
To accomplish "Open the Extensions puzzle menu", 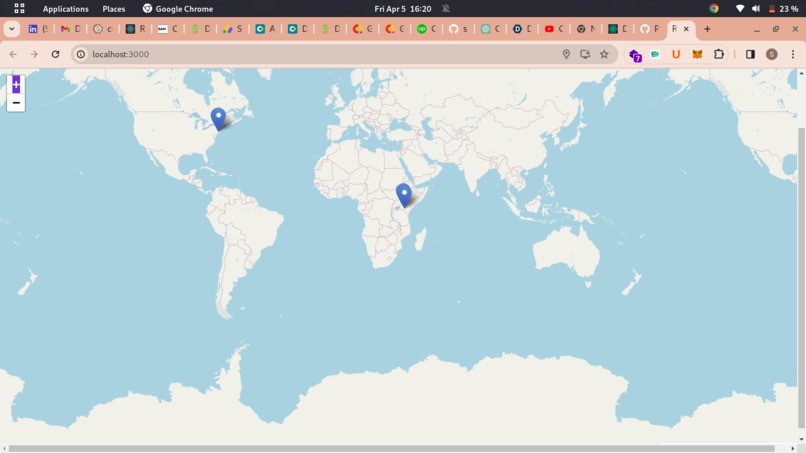I will pos(719,54).
